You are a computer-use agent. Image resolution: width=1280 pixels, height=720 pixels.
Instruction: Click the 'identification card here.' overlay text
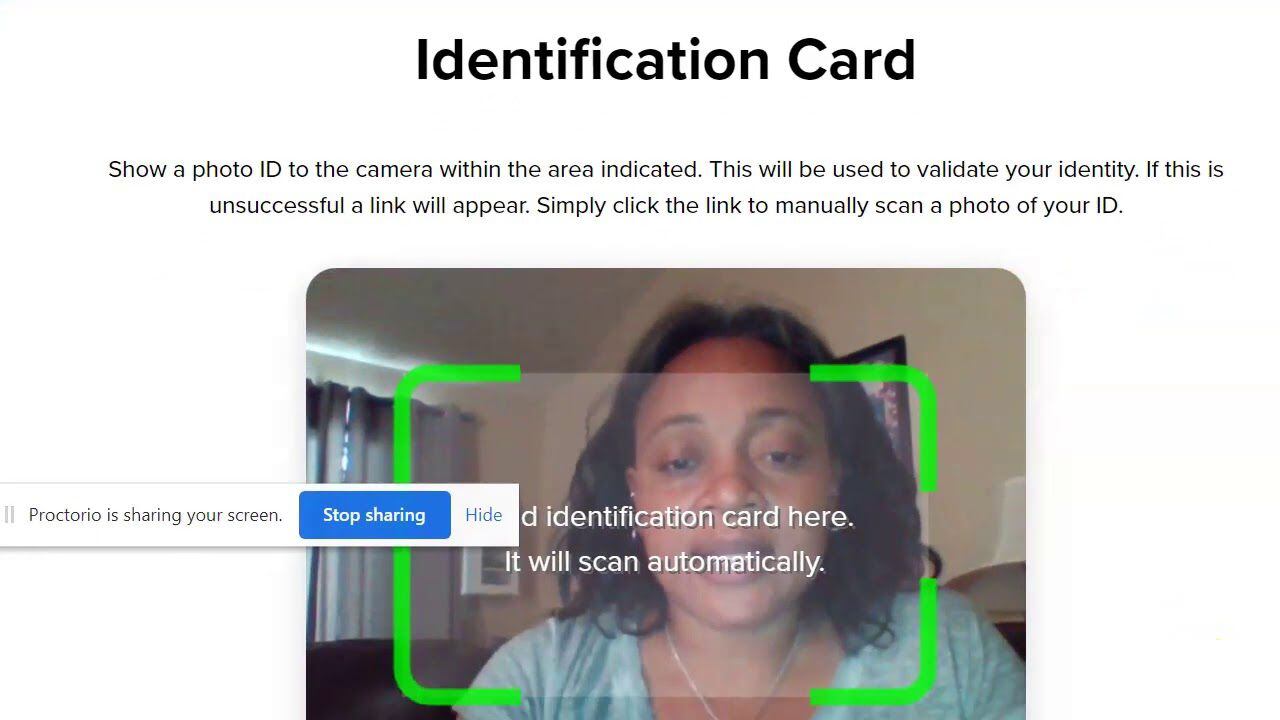[687, 517]
